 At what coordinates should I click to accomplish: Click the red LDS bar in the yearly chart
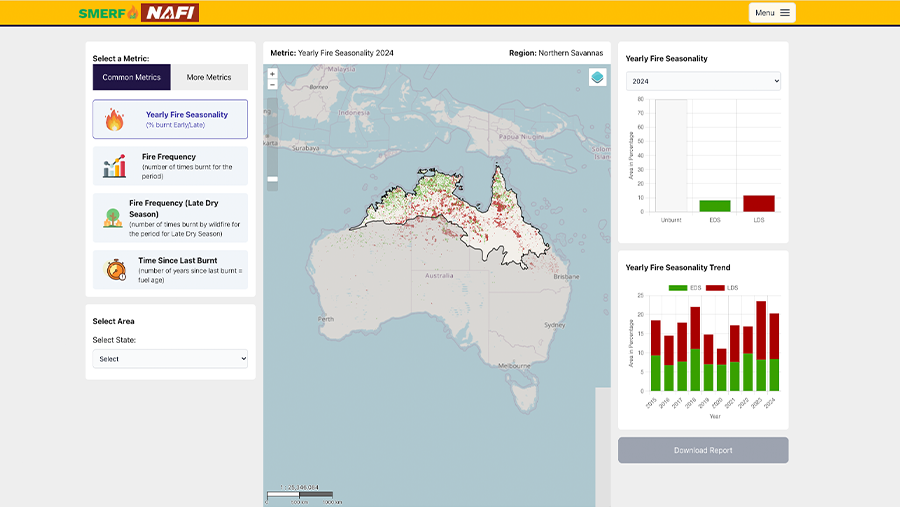[x=758, y=203]
